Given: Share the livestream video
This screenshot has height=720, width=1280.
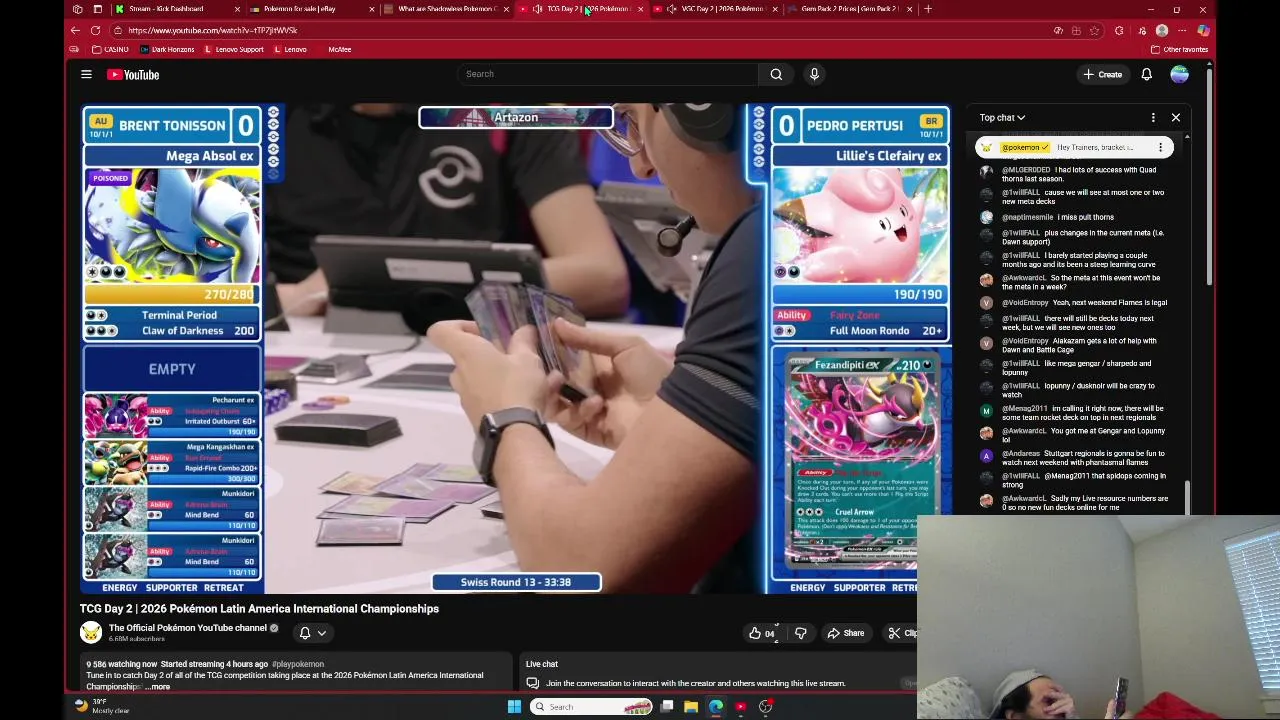Looking at the screenshot, I should pos(846,633).
